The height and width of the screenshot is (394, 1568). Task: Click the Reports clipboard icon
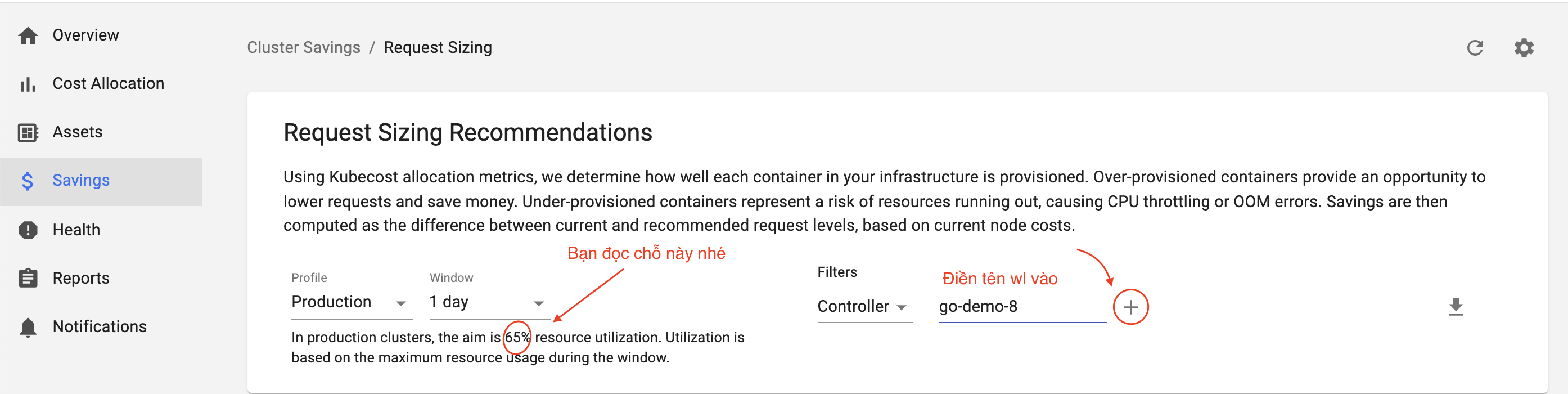(28, 277)
